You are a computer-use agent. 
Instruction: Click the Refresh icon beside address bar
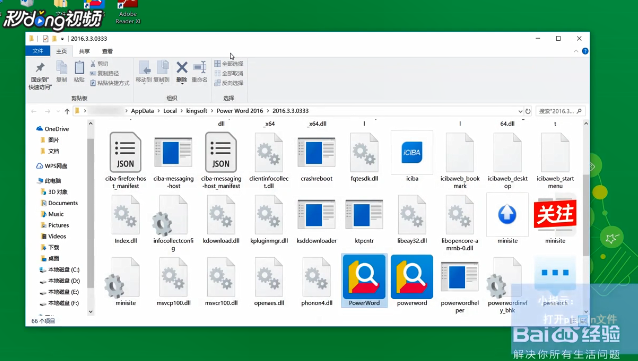tap(528, 111)
